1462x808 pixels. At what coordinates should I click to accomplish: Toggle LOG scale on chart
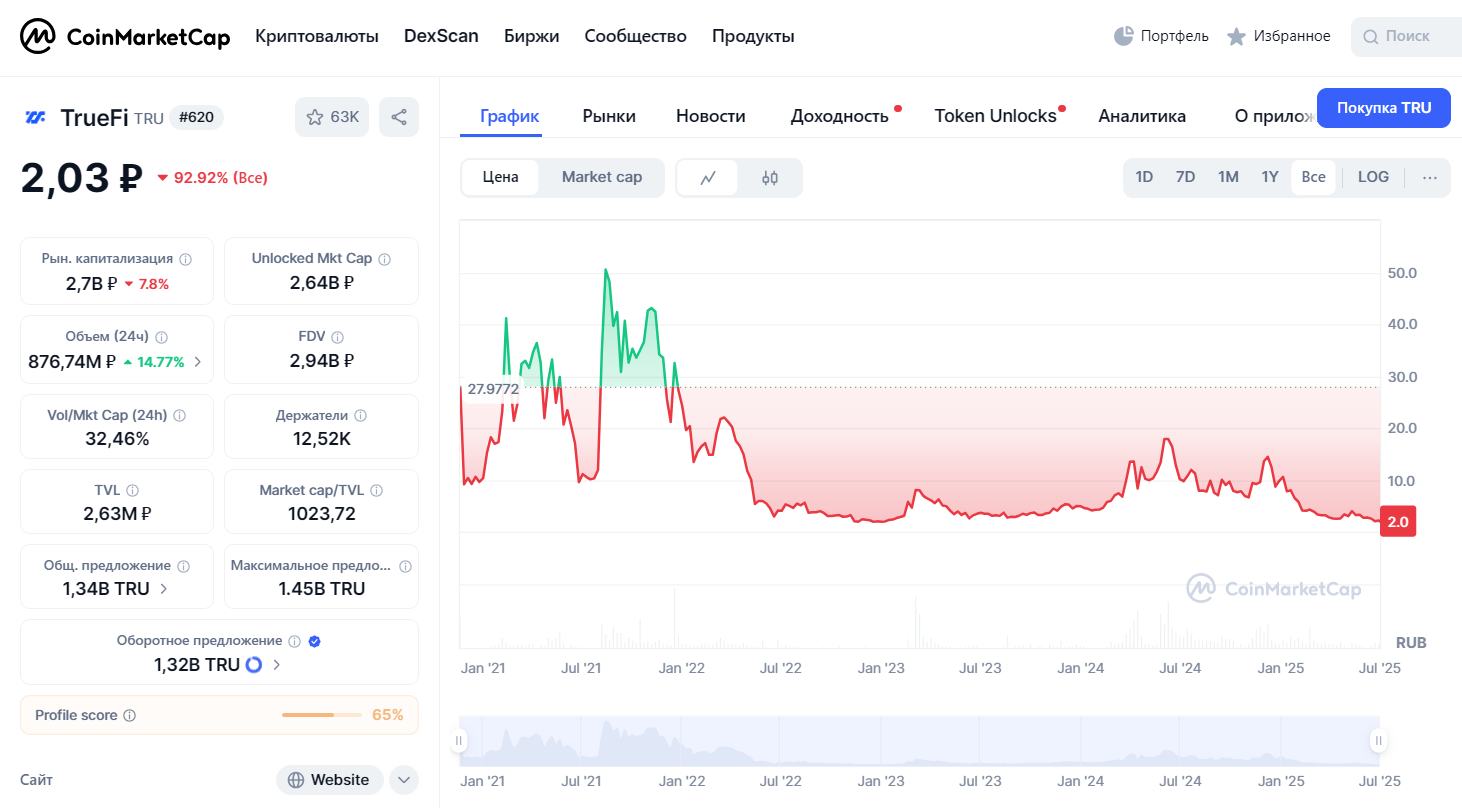[x=1373, y=177]
